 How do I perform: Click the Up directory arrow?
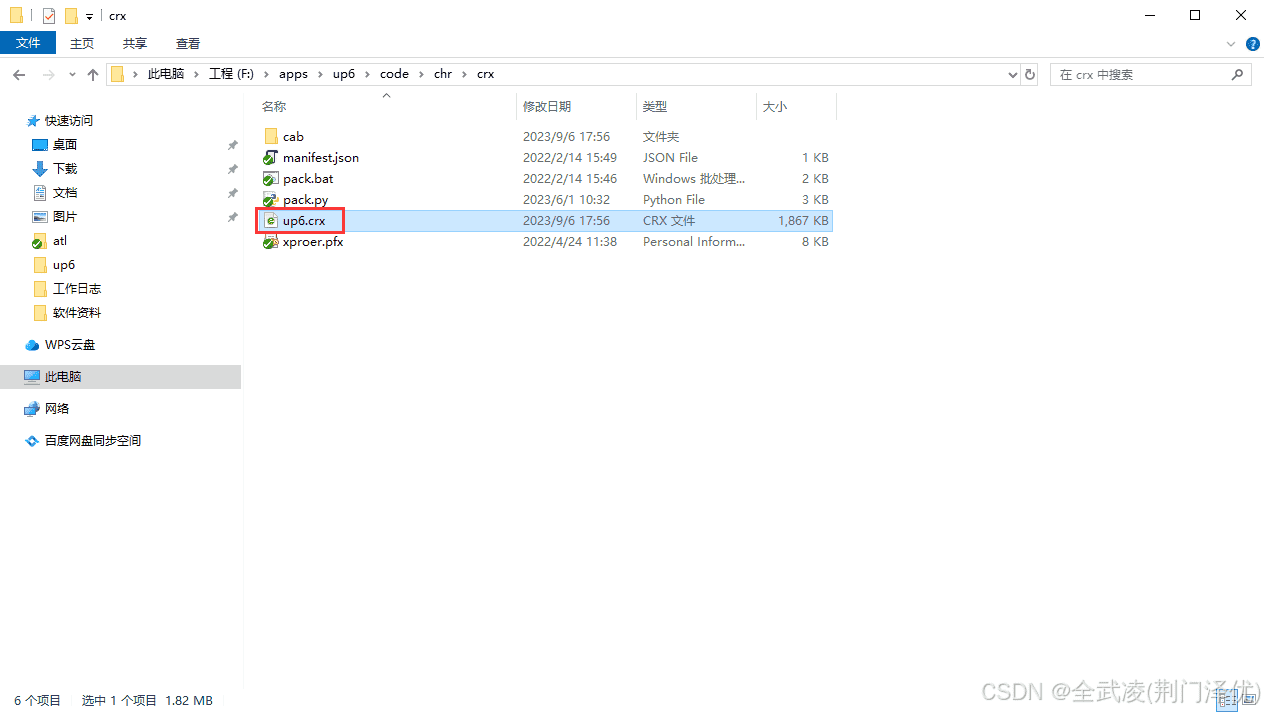(93, 75)
